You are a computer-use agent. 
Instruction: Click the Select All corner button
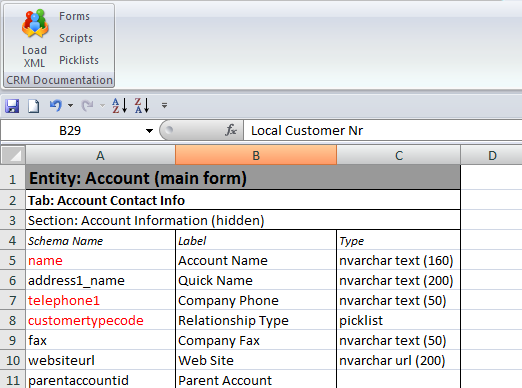[13, 155]
